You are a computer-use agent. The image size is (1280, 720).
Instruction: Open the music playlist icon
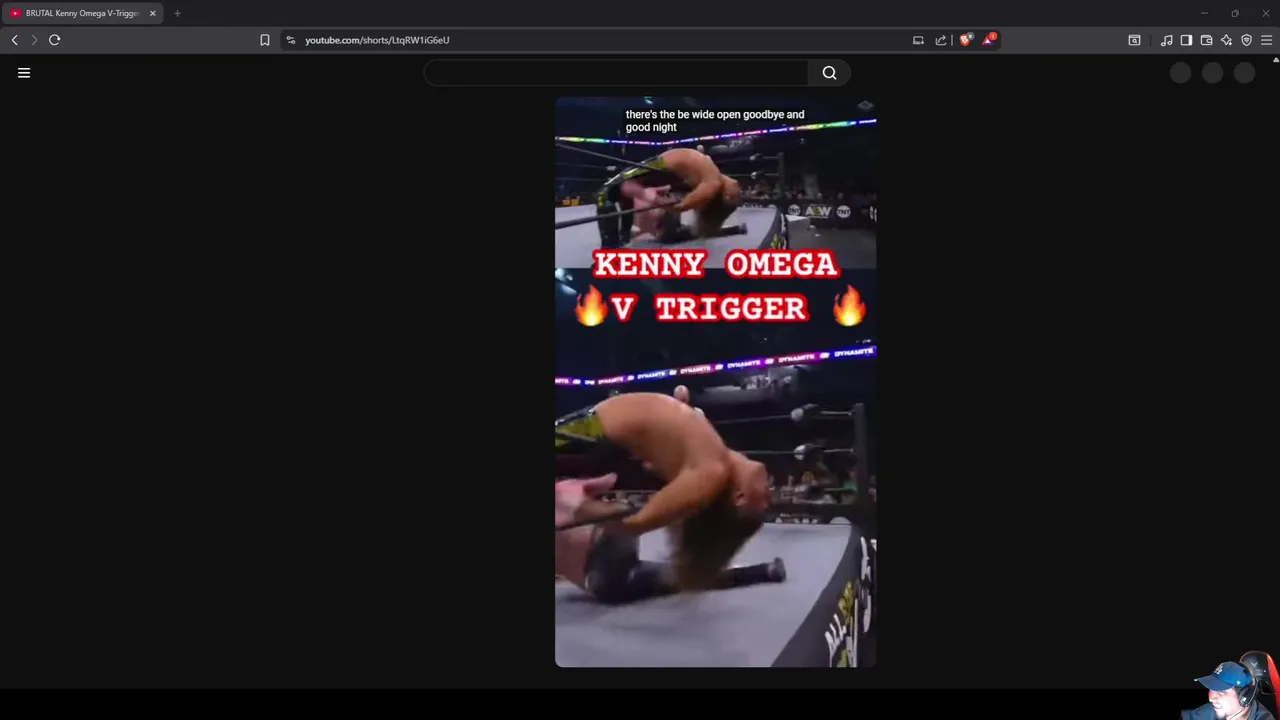coord(1166,40)
